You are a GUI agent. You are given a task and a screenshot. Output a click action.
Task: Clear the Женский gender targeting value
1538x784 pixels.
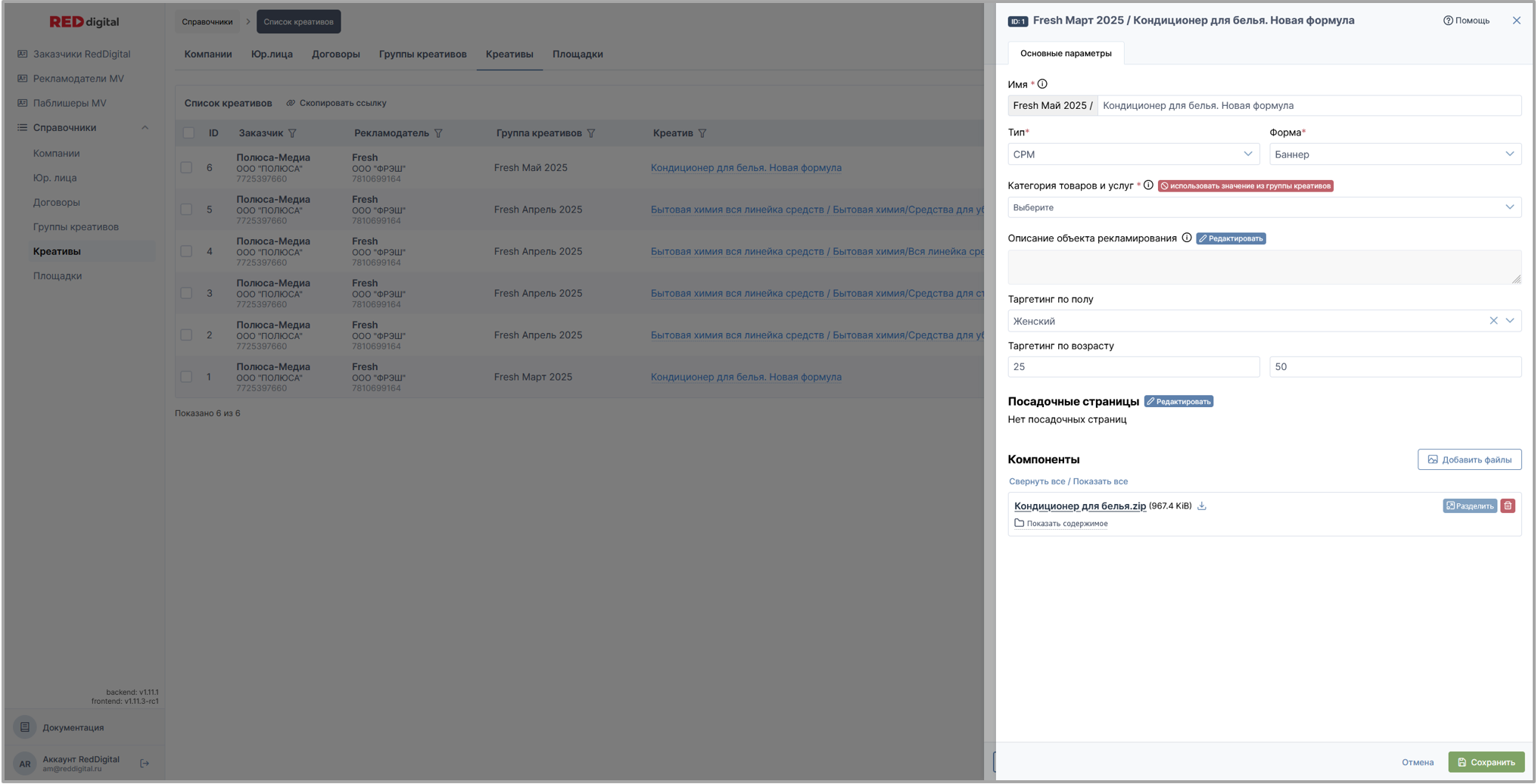tap(1493, 321)
